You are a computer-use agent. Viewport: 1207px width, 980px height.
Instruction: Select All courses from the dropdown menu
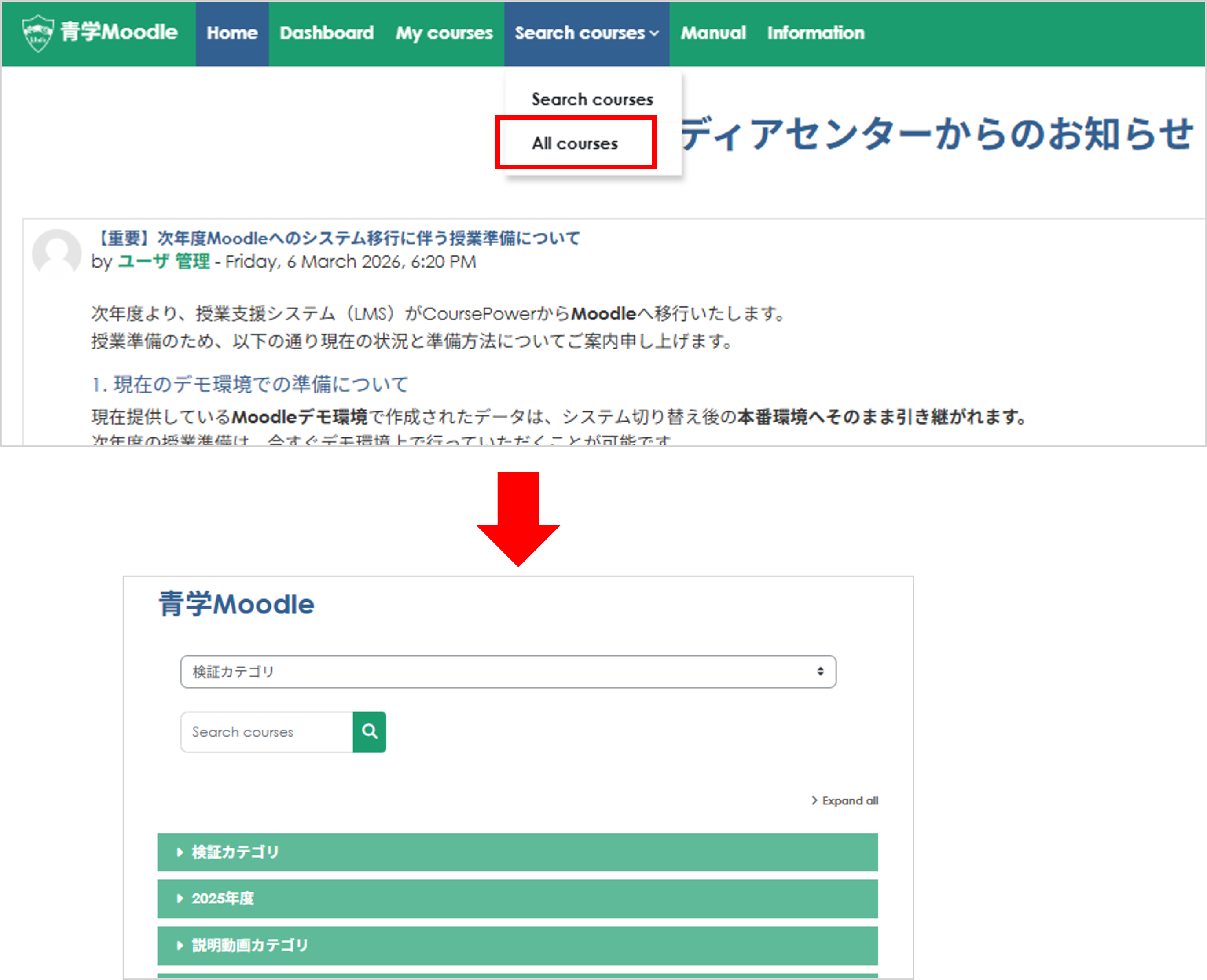(x=575, y=143)
